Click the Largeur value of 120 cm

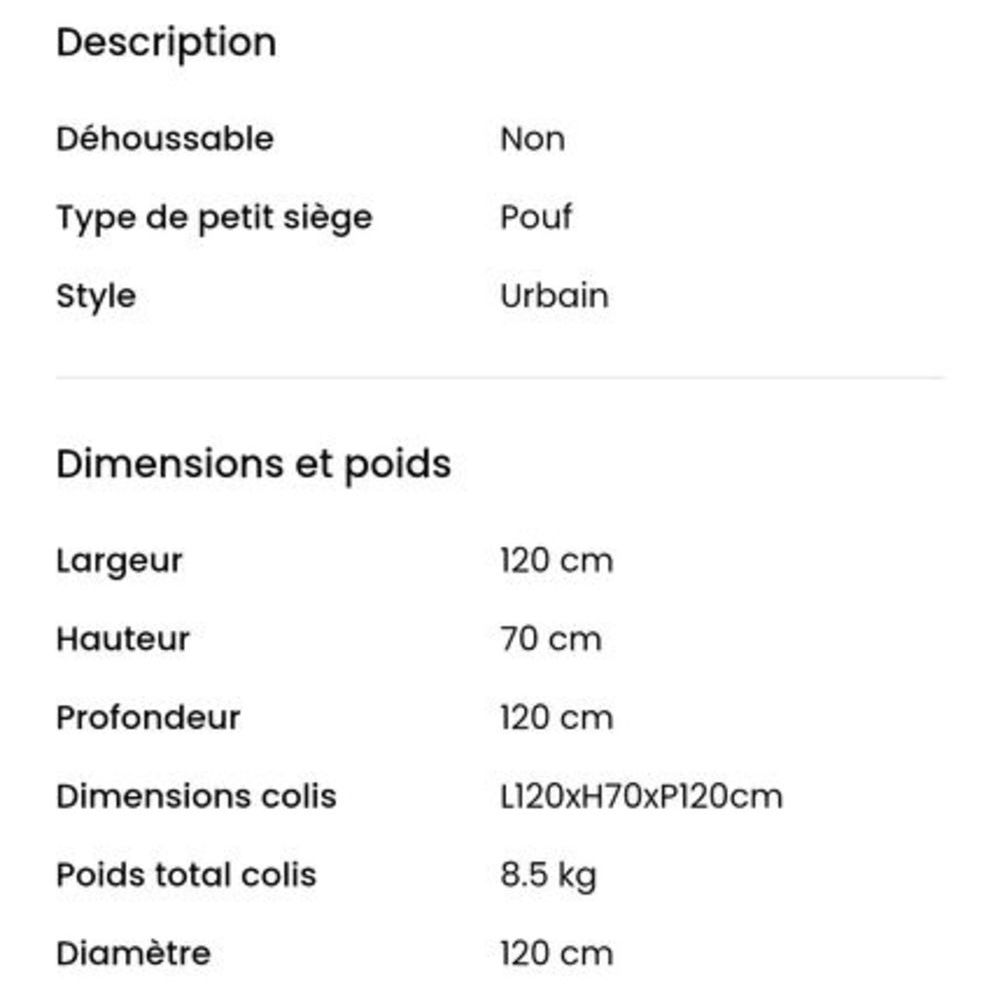[x=556, y=560]
